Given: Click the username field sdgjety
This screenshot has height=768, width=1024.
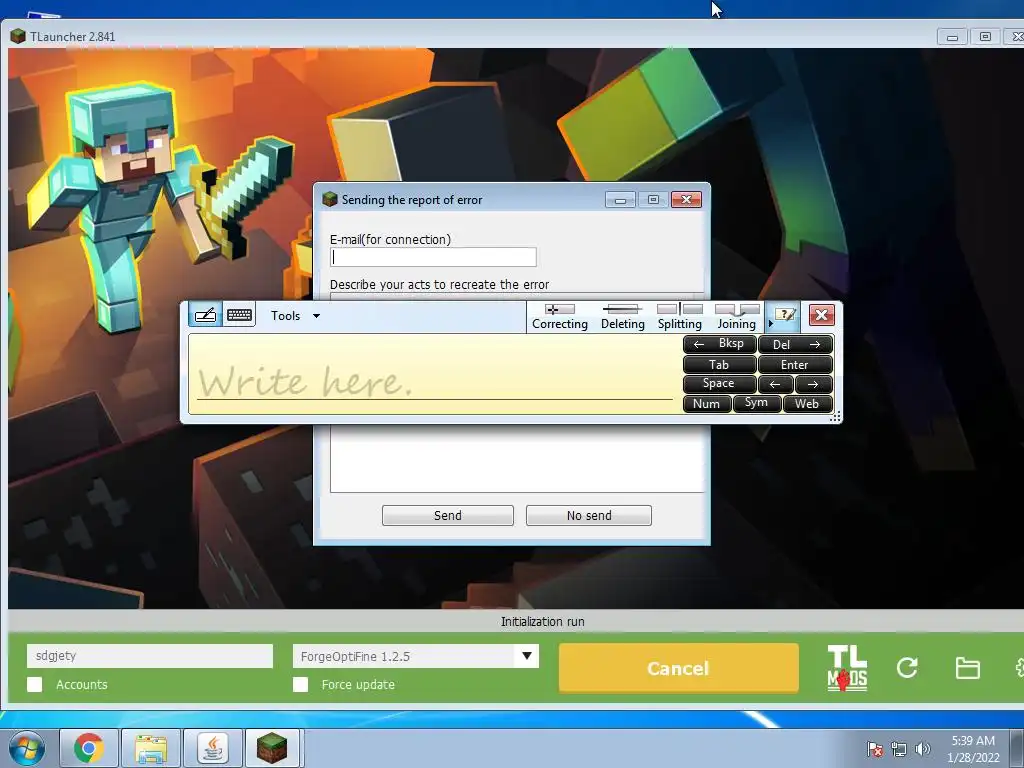Looking at the screenshot, I should [x=150, y=656].
